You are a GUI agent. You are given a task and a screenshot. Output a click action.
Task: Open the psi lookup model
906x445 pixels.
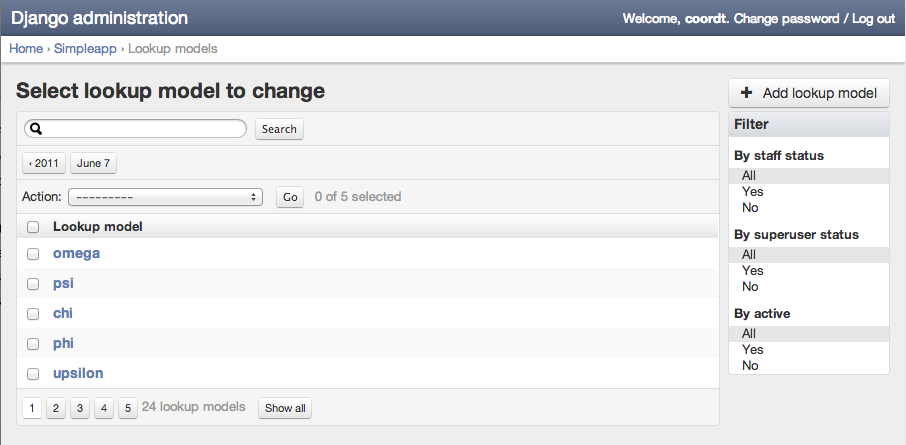[63, 284]
